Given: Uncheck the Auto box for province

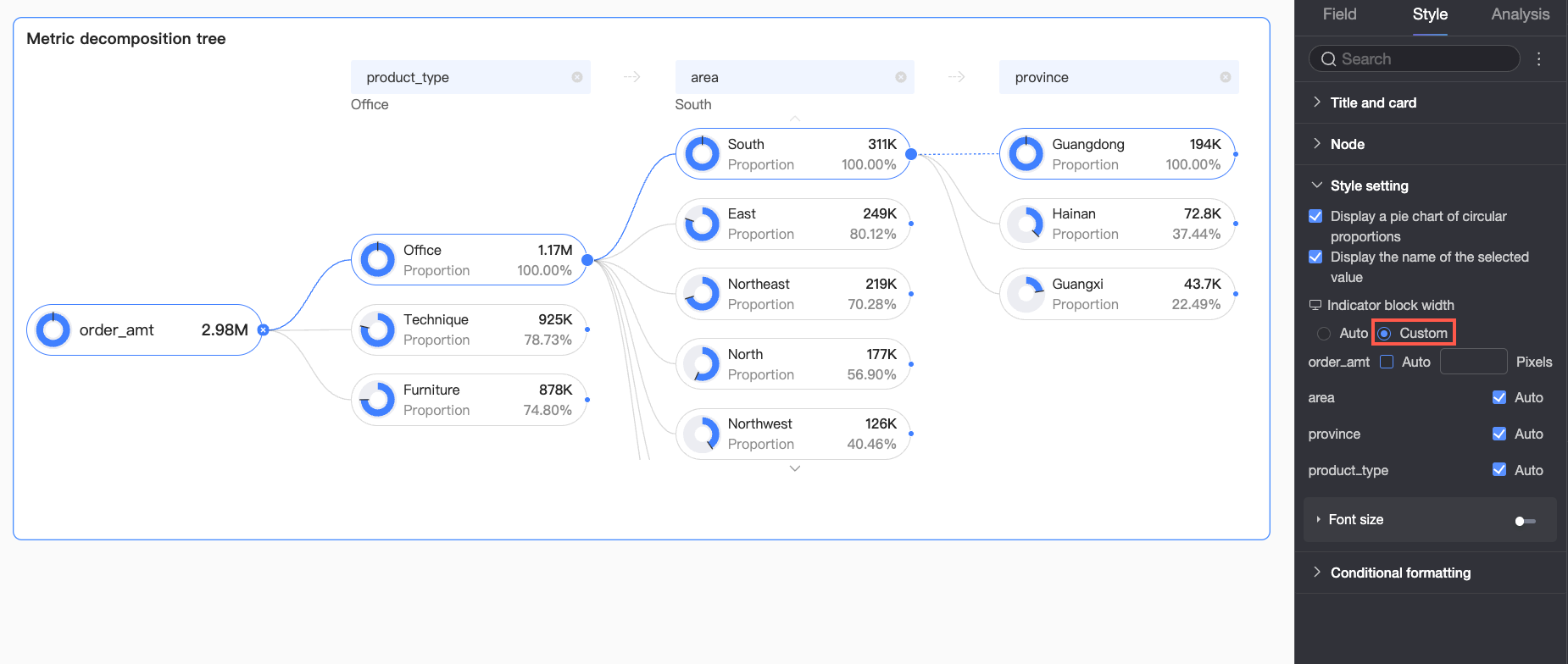Looking at the screenshot, I should 1499,434.
